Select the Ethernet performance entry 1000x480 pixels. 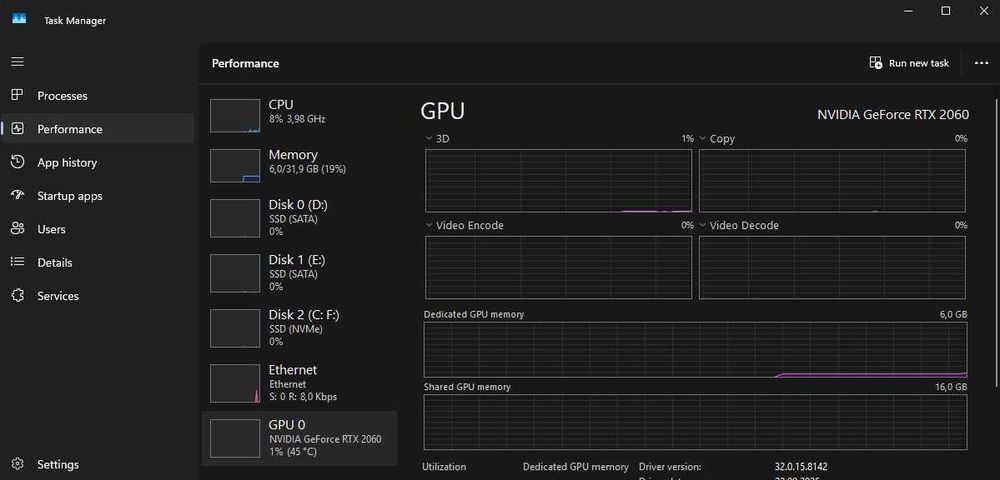(x=300, y=383)
